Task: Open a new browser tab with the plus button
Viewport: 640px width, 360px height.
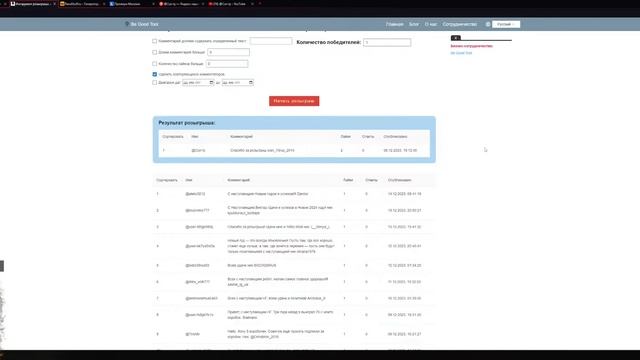Action: 260,4
